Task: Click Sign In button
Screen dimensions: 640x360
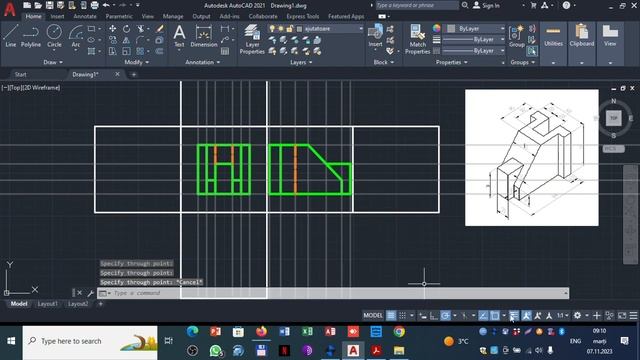Action: click(487, 5)
